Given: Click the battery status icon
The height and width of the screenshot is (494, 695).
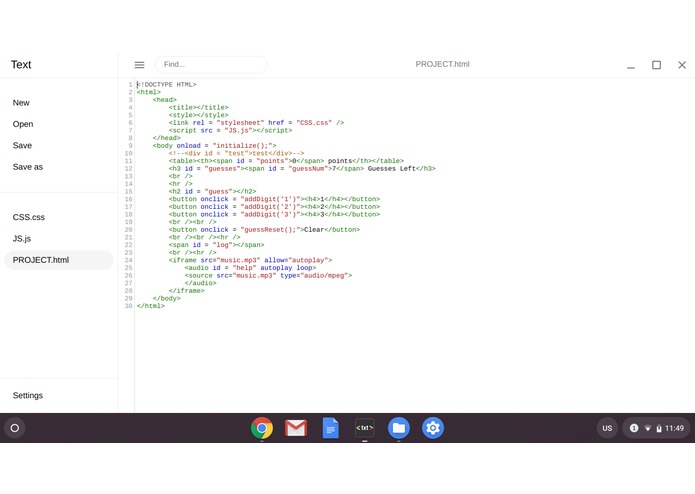Looking at the screenshot, I should 659,428.
